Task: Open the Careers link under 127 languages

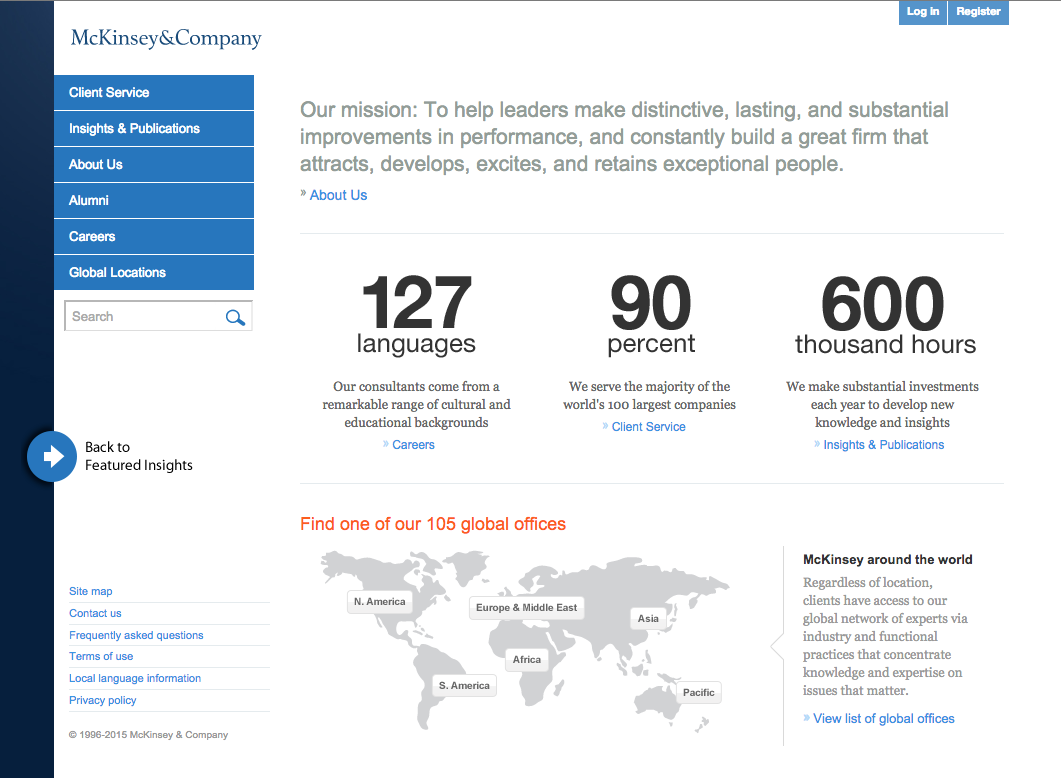Action: [413, 444]
